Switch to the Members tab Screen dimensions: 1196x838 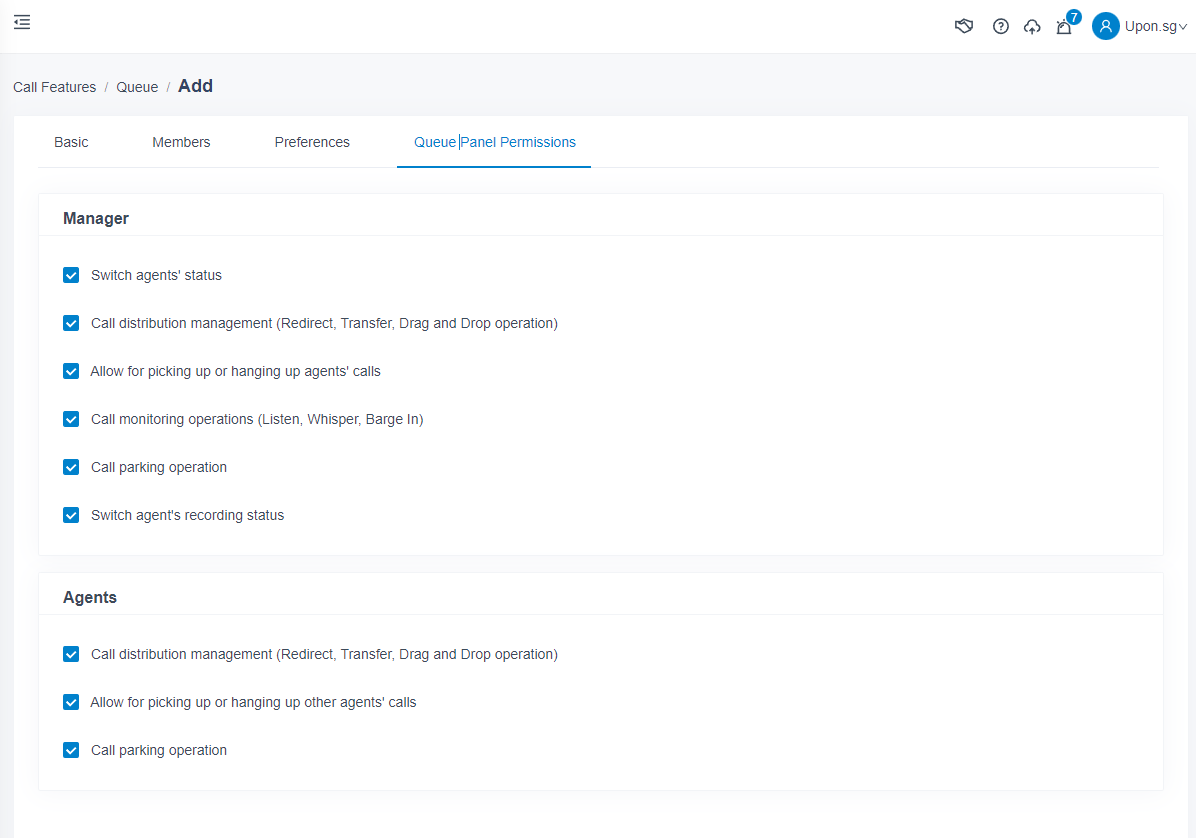pos(181,143)
